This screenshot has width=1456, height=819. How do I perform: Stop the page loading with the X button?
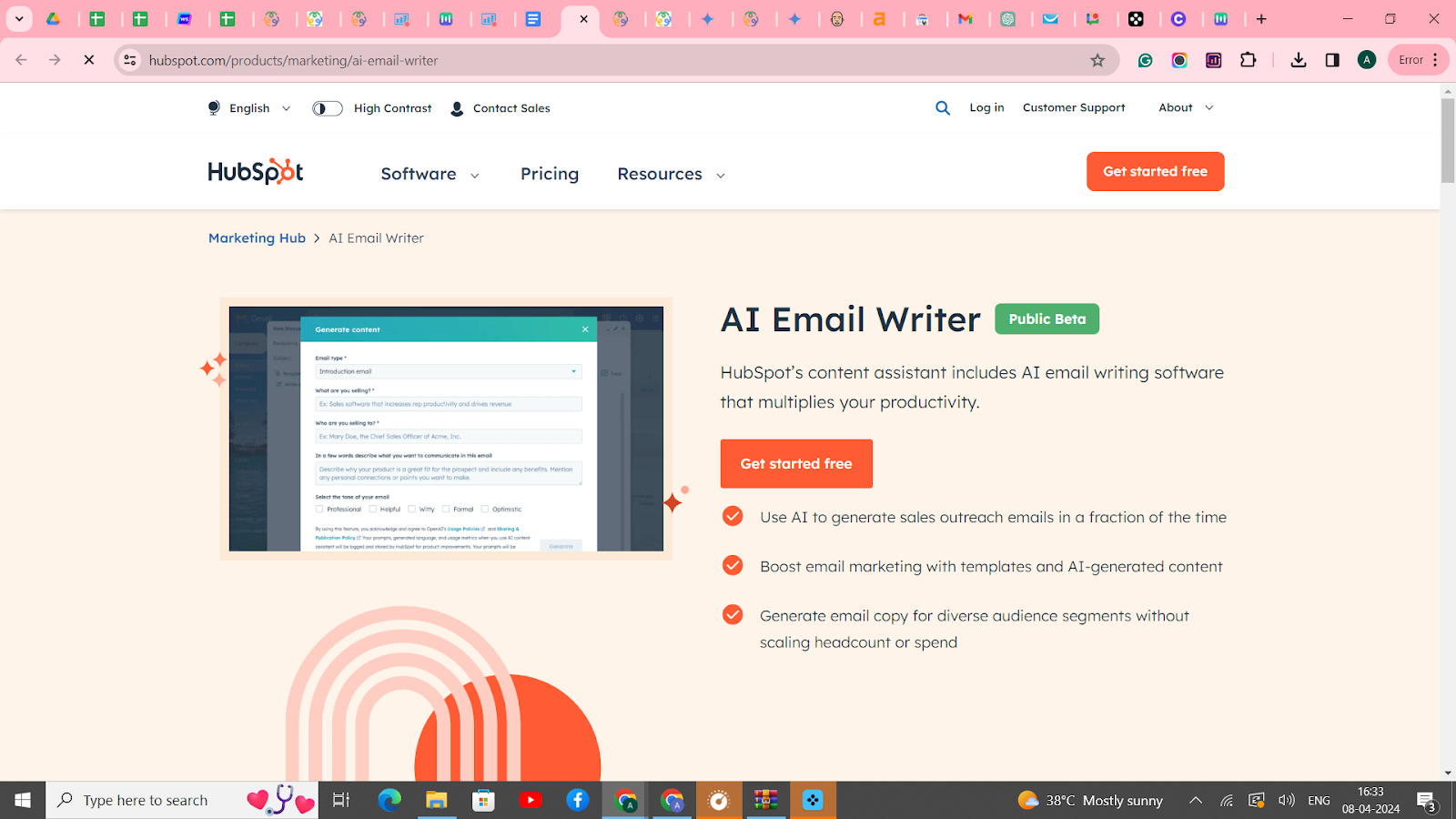pyautogui.click(x=88, y=60)
